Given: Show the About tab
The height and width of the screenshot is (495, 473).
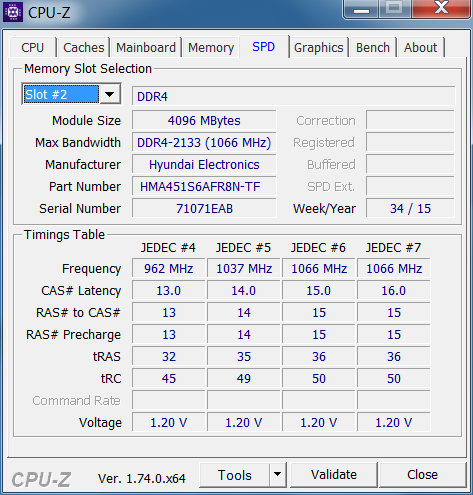Looking at the screenshot, I should tap(420, 47).
